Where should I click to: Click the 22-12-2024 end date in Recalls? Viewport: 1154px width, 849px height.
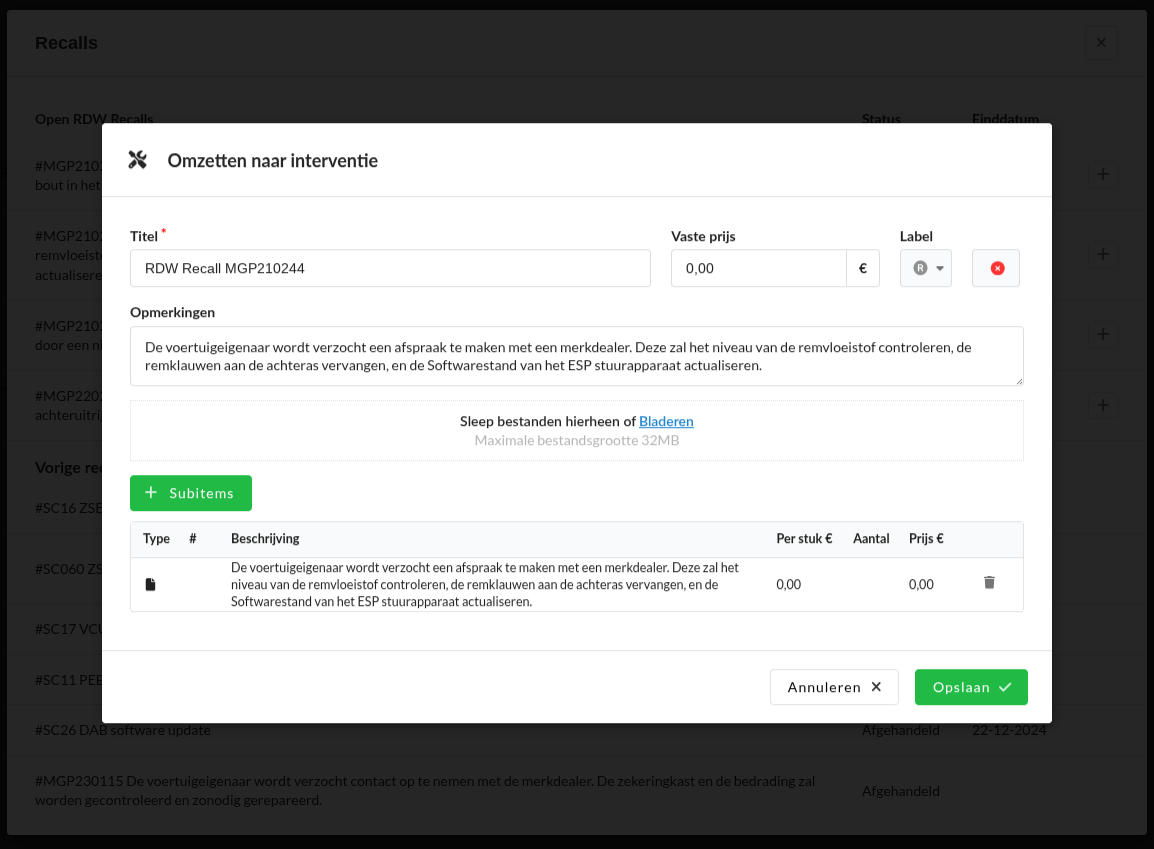(x=1009, y=730)
